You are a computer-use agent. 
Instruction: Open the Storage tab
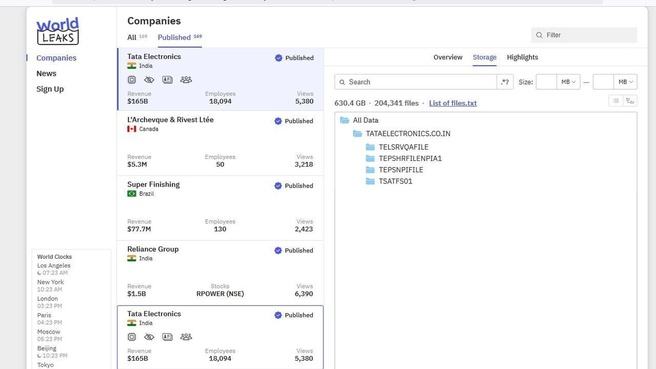pos(484,57)
